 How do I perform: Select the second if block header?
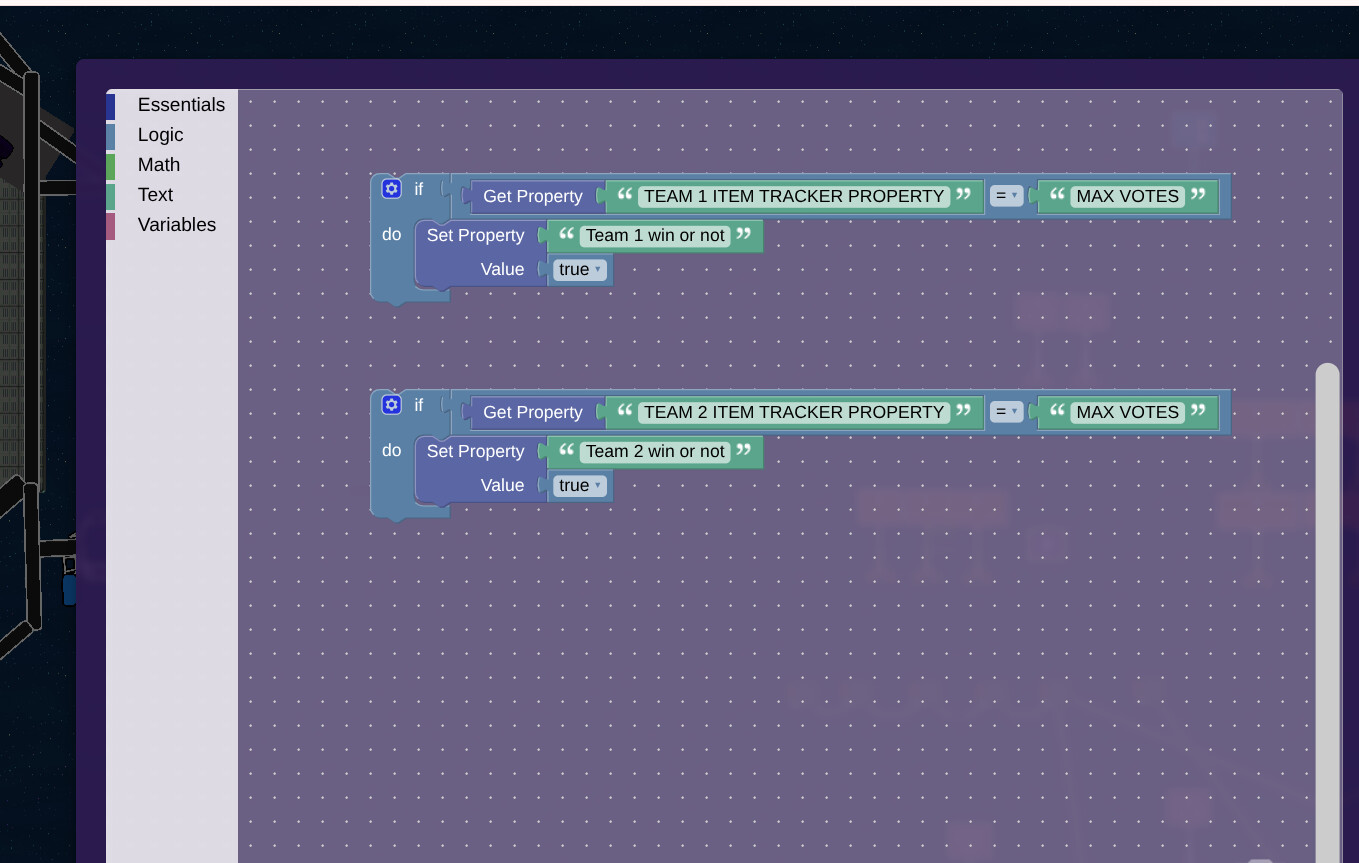coord(419,404)
